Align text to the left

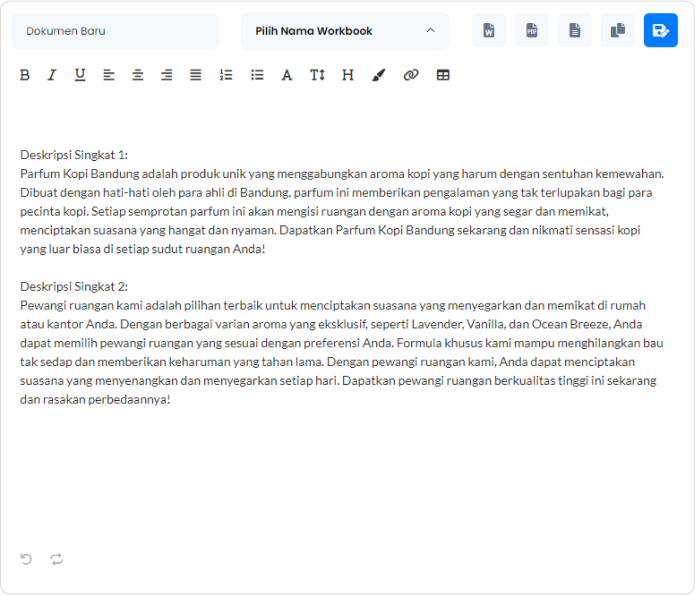tap(109, 75)
